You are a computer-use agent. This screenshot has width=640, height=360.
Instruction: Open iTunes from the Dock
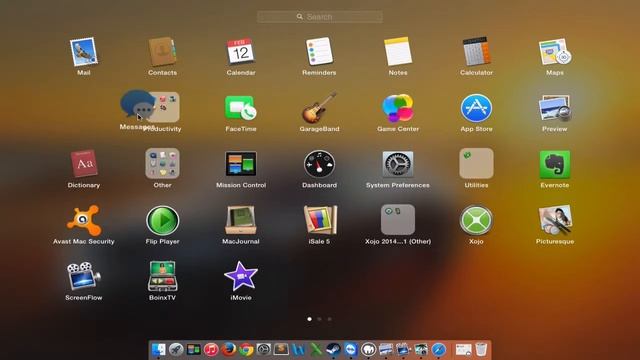click(211, 349)
